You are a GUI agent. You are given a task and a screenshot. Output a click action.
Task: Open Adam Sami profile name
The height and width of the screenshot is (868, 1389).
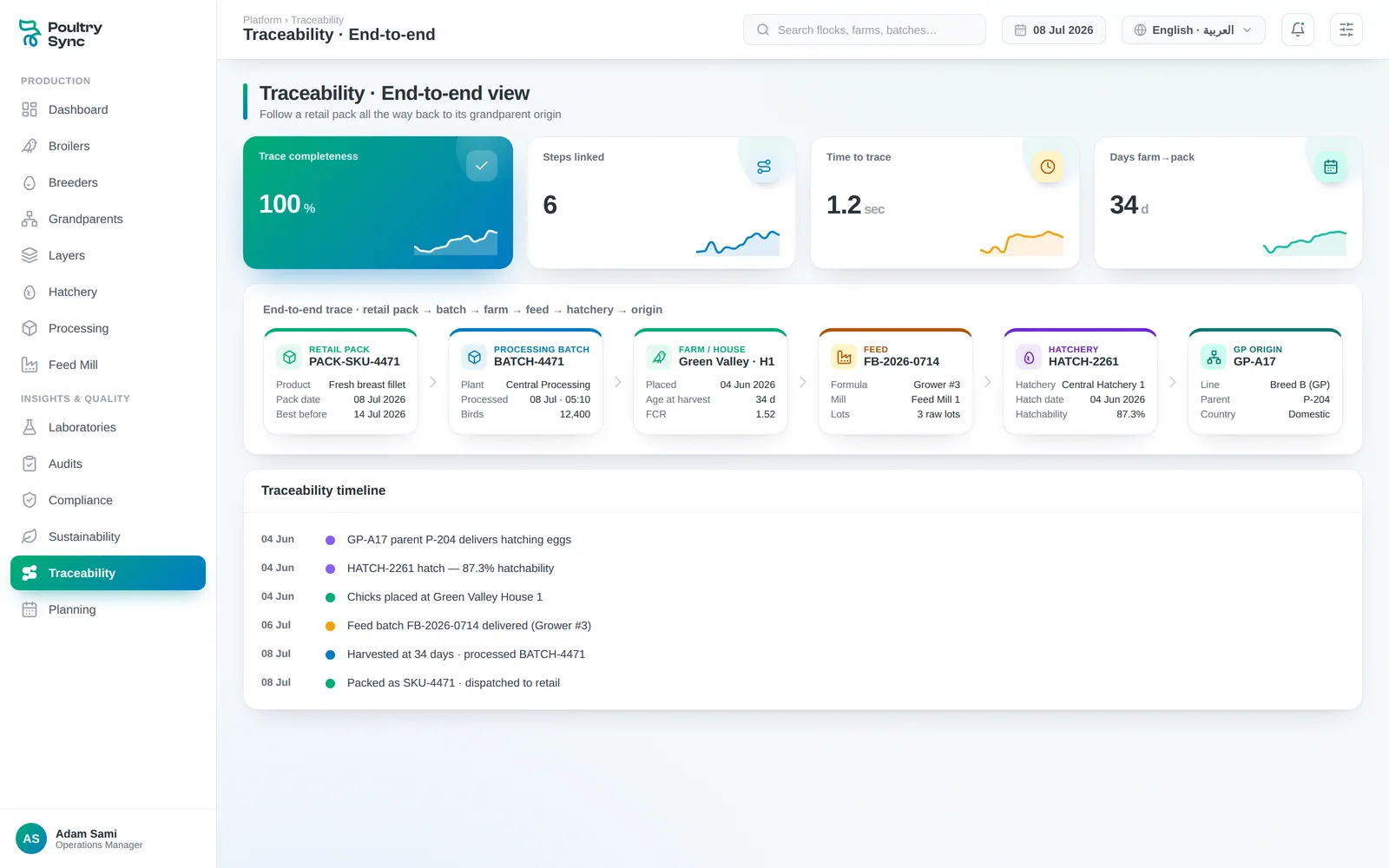point(86,833)
